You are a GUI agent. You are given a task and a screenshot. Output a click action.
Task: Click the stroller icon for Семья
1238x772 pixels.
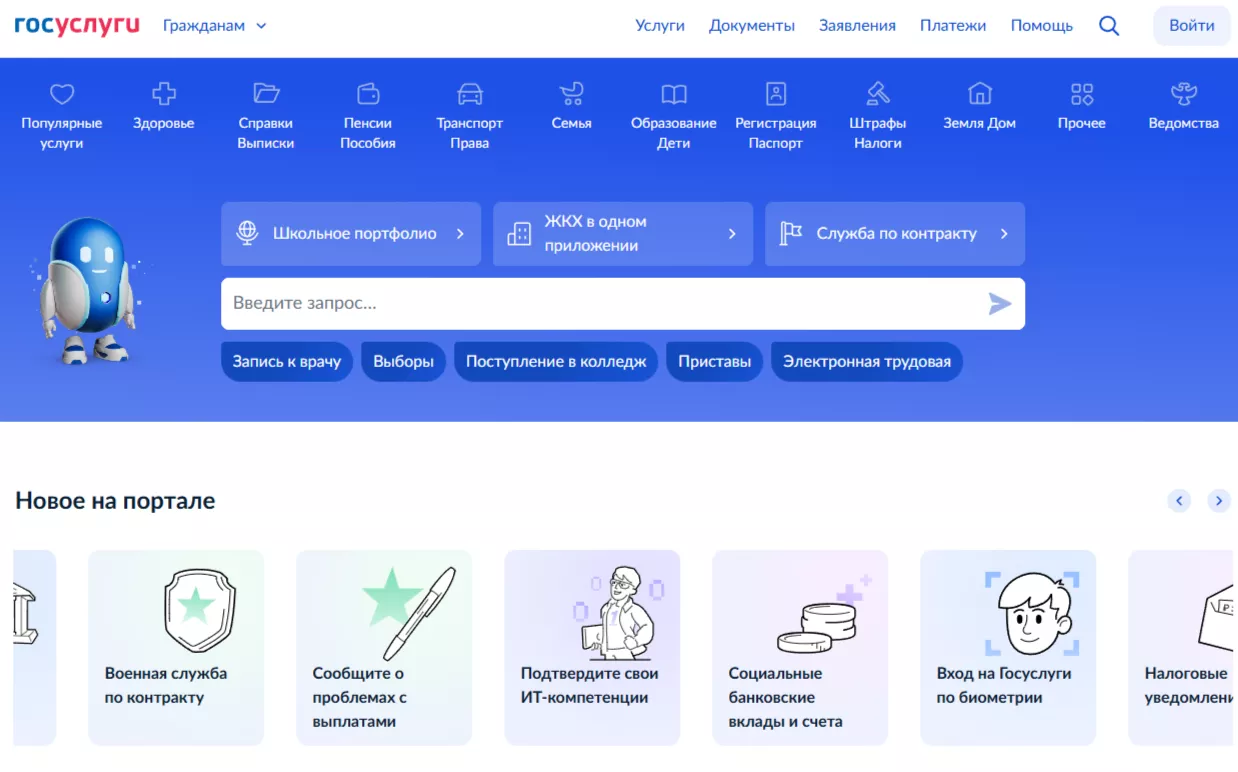pos(571,93)
